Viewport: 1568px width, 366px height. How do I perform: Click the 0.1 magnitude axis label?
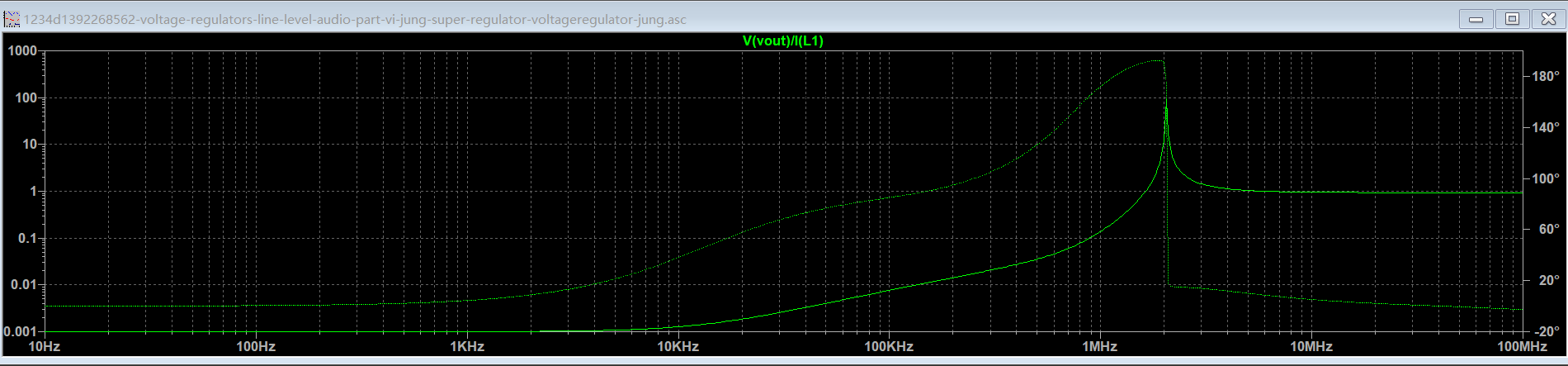[27, 239]
